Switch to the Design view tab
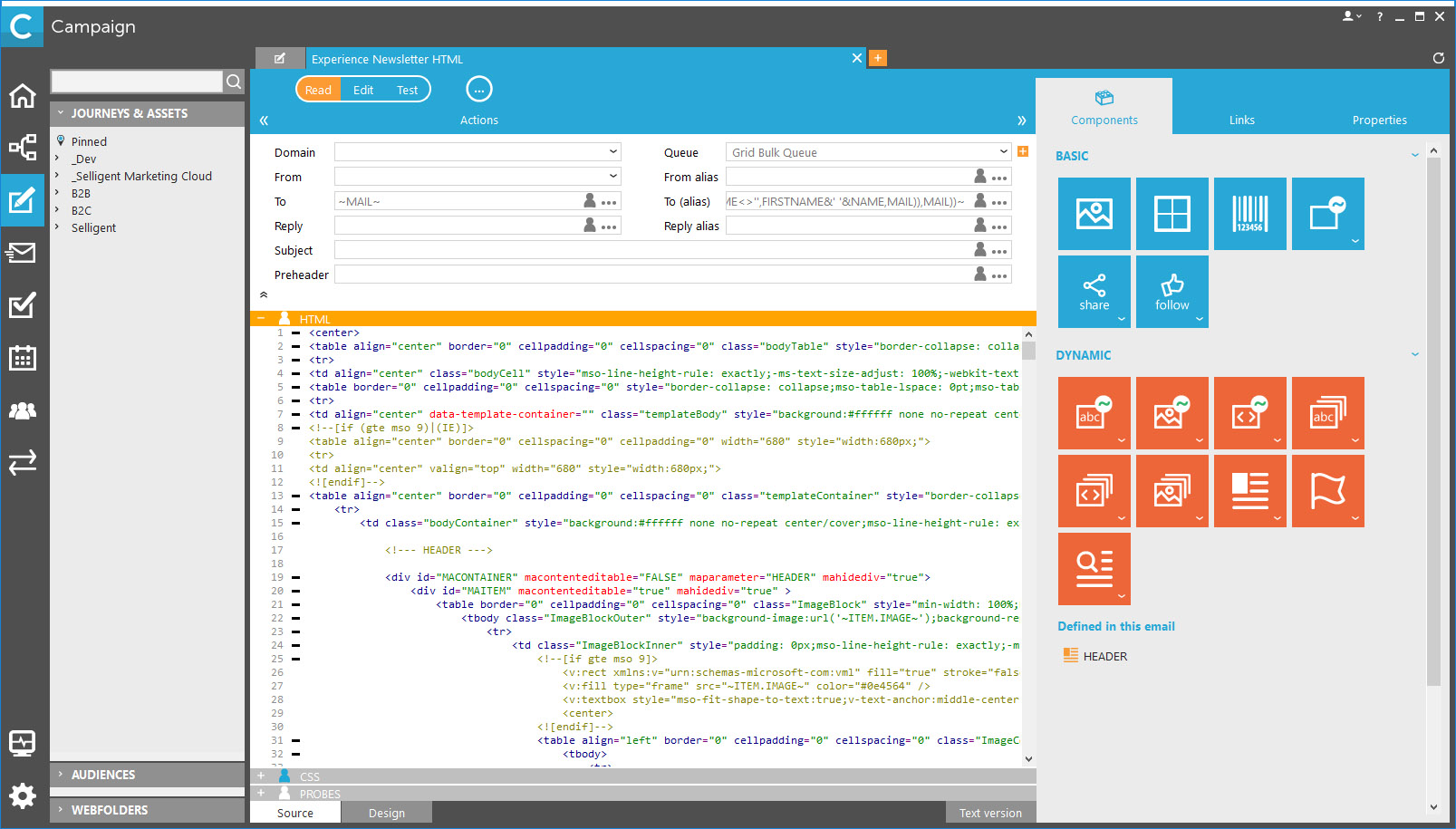The height and width of the screenshot is (829, 1456). pos(386,812)
